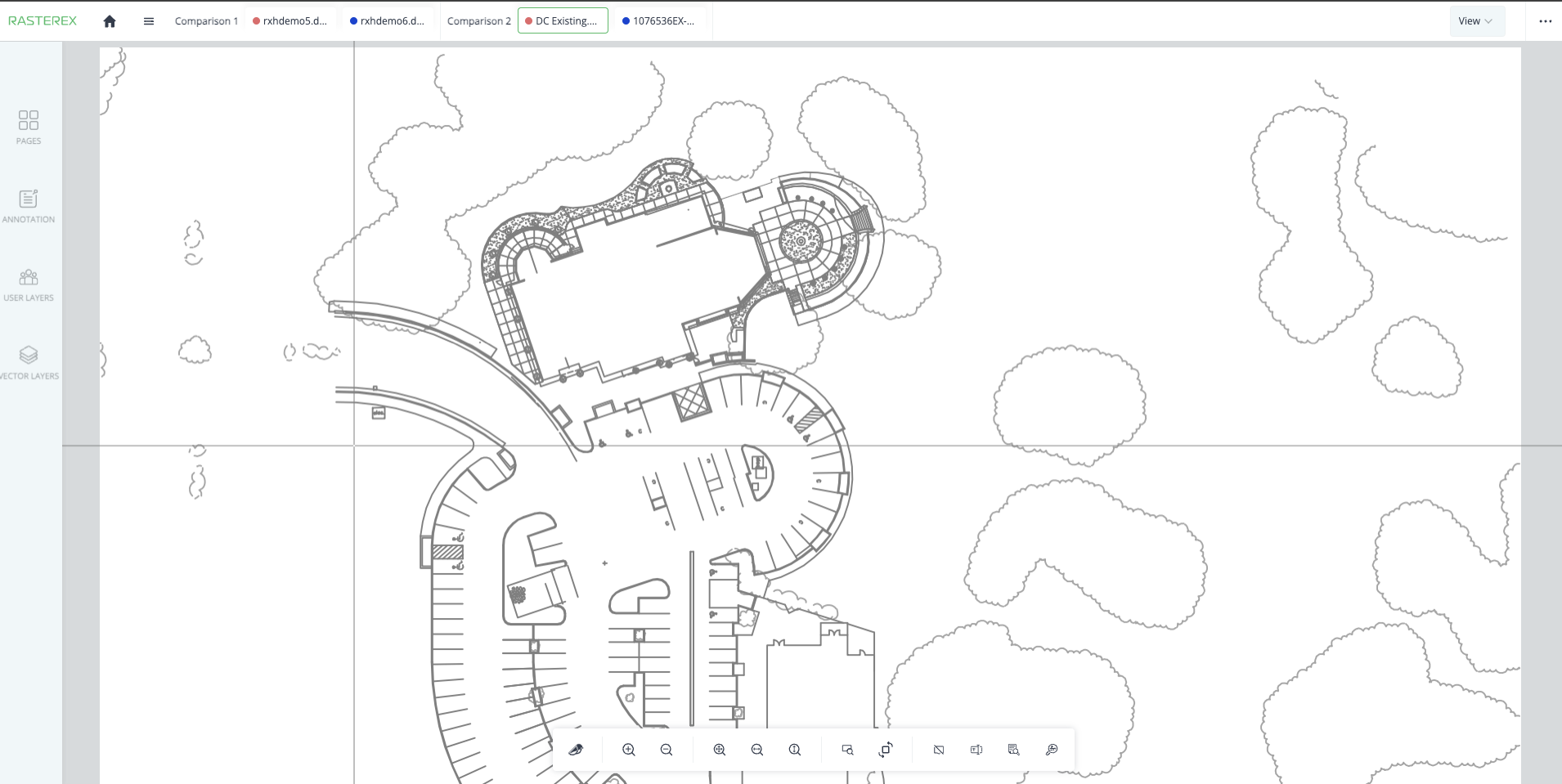Open the three-dot more options menu
Screen dimensions: 1562x784
[x=1545, y=21]
